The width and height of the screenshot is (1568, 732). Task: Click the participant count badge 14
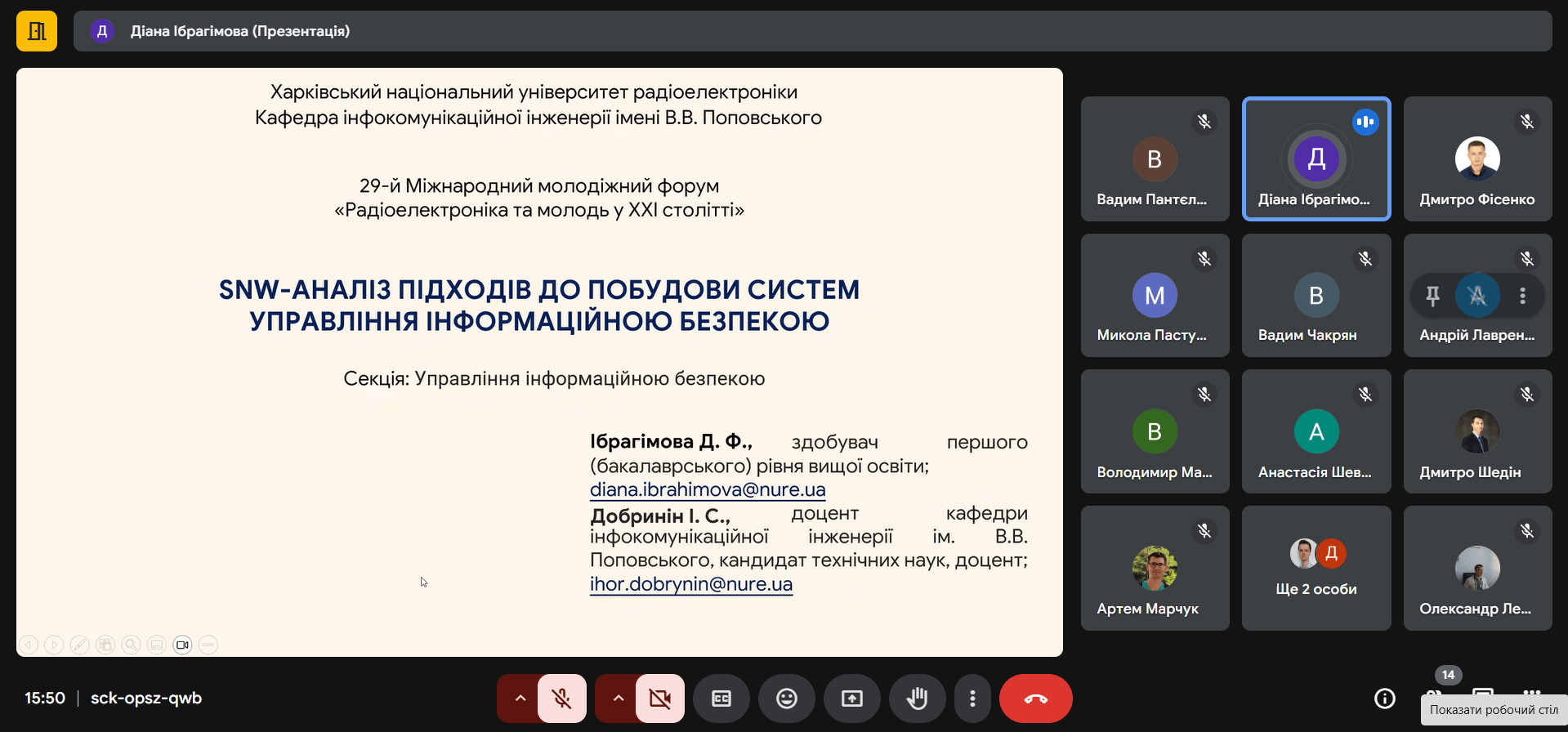(1448, 675)
